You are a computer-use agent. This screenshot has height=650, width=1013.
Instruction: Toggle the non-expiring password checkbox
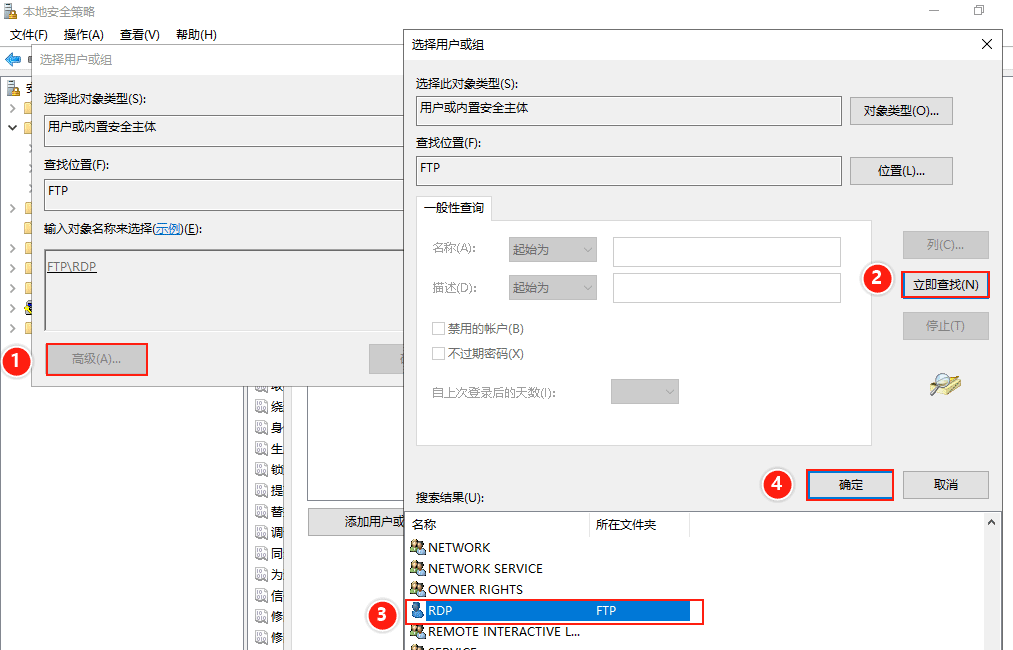(x=438, y=353)
